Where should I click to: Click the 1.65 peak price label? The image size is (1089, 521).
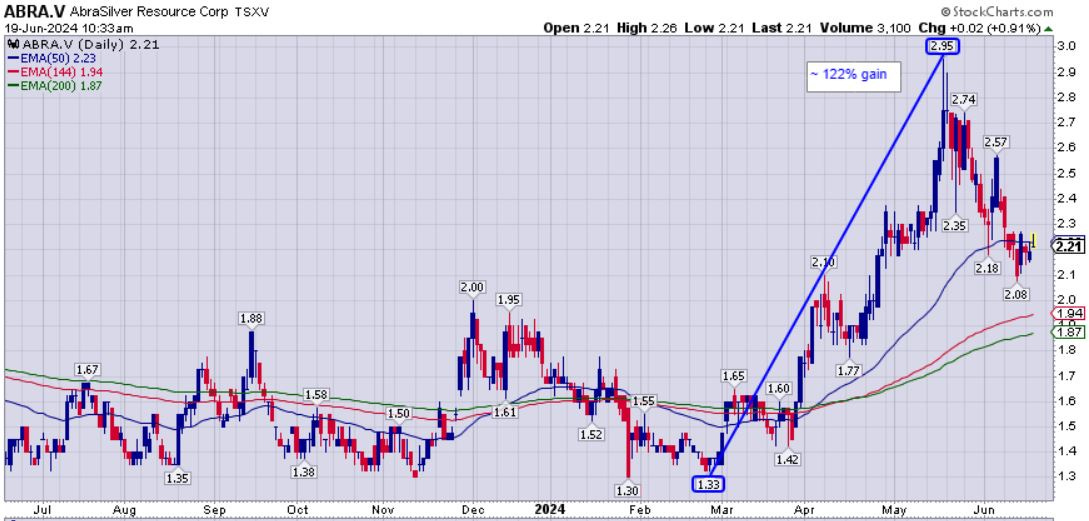tap(733, 376)
